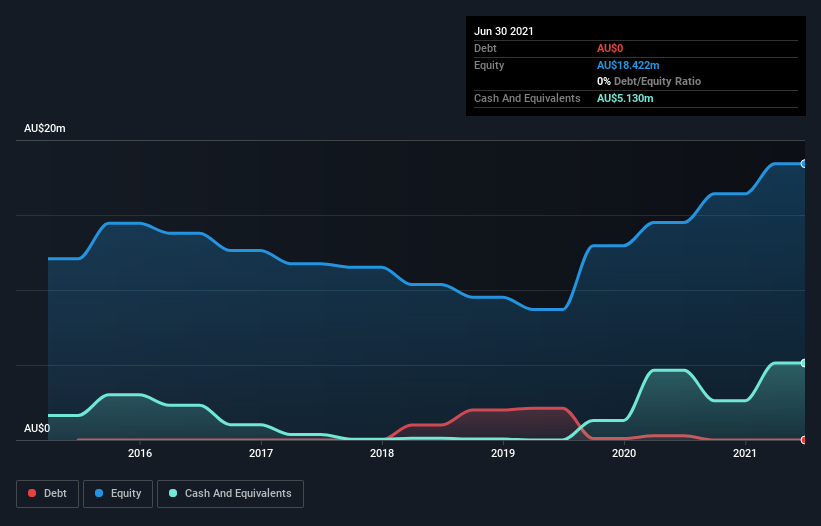
Task: Select the 2020 x-axis label
Action: pyautogui.click(x=624, y=453)
